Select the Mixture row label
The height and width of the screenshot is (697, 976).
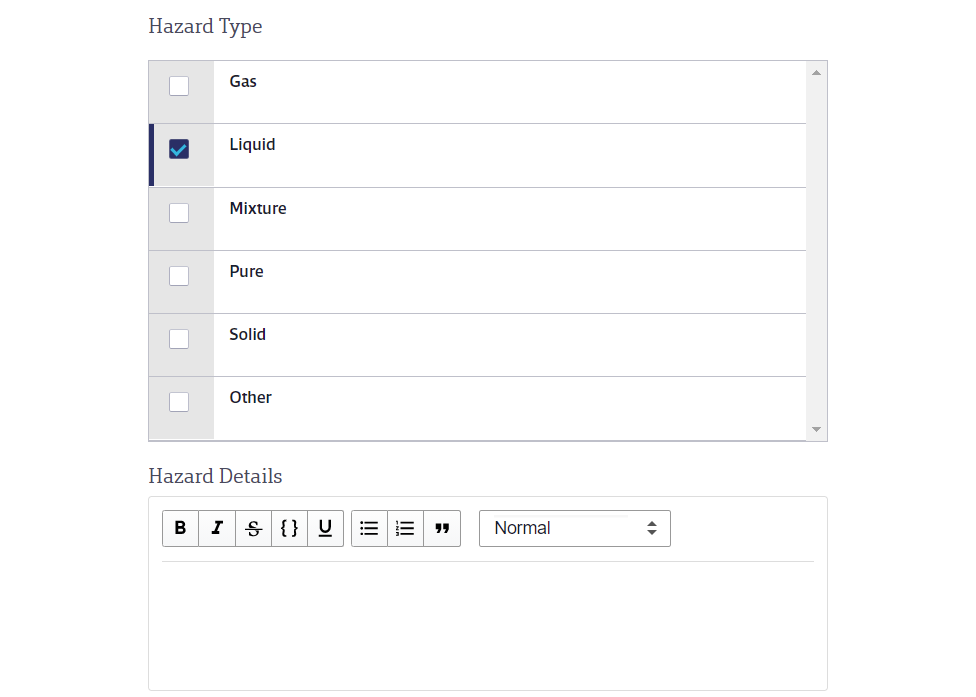pyautogui.click(x=258, y=208)
